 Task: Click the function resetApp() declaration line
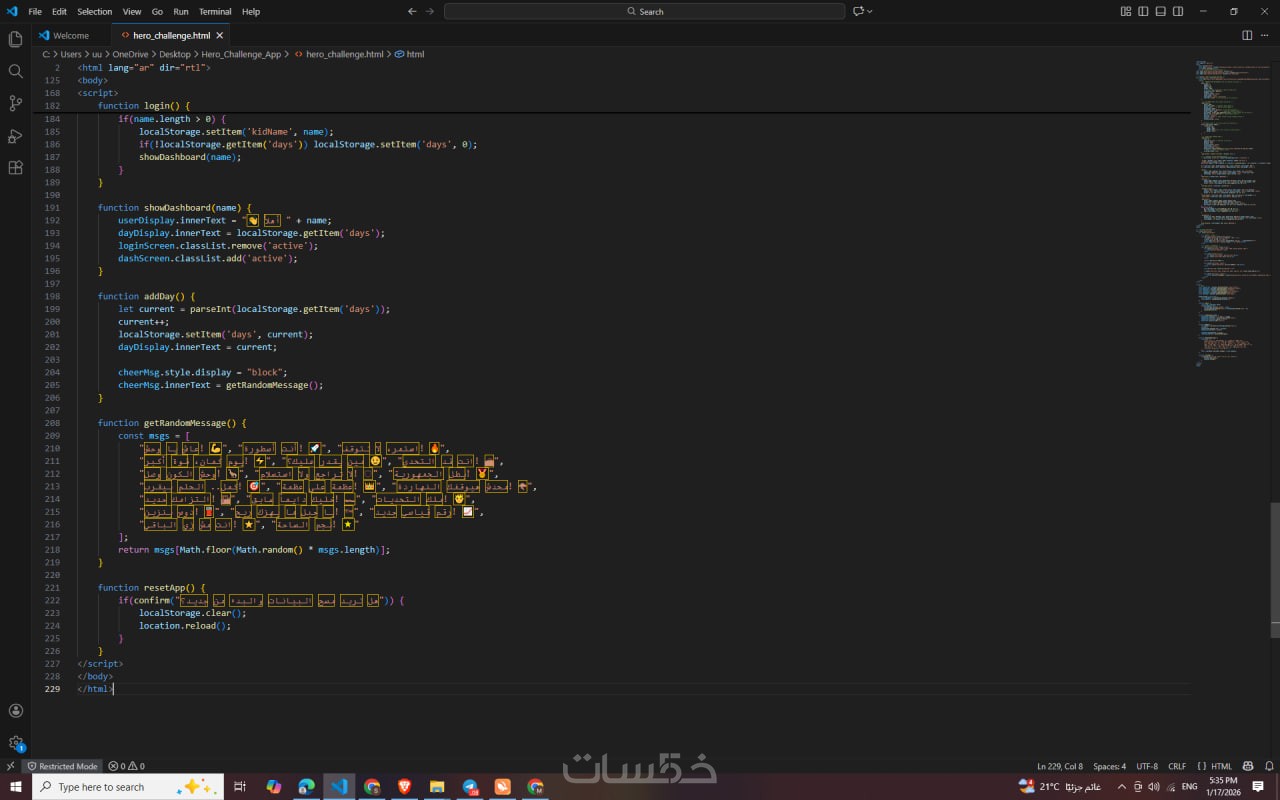(151, 587)
